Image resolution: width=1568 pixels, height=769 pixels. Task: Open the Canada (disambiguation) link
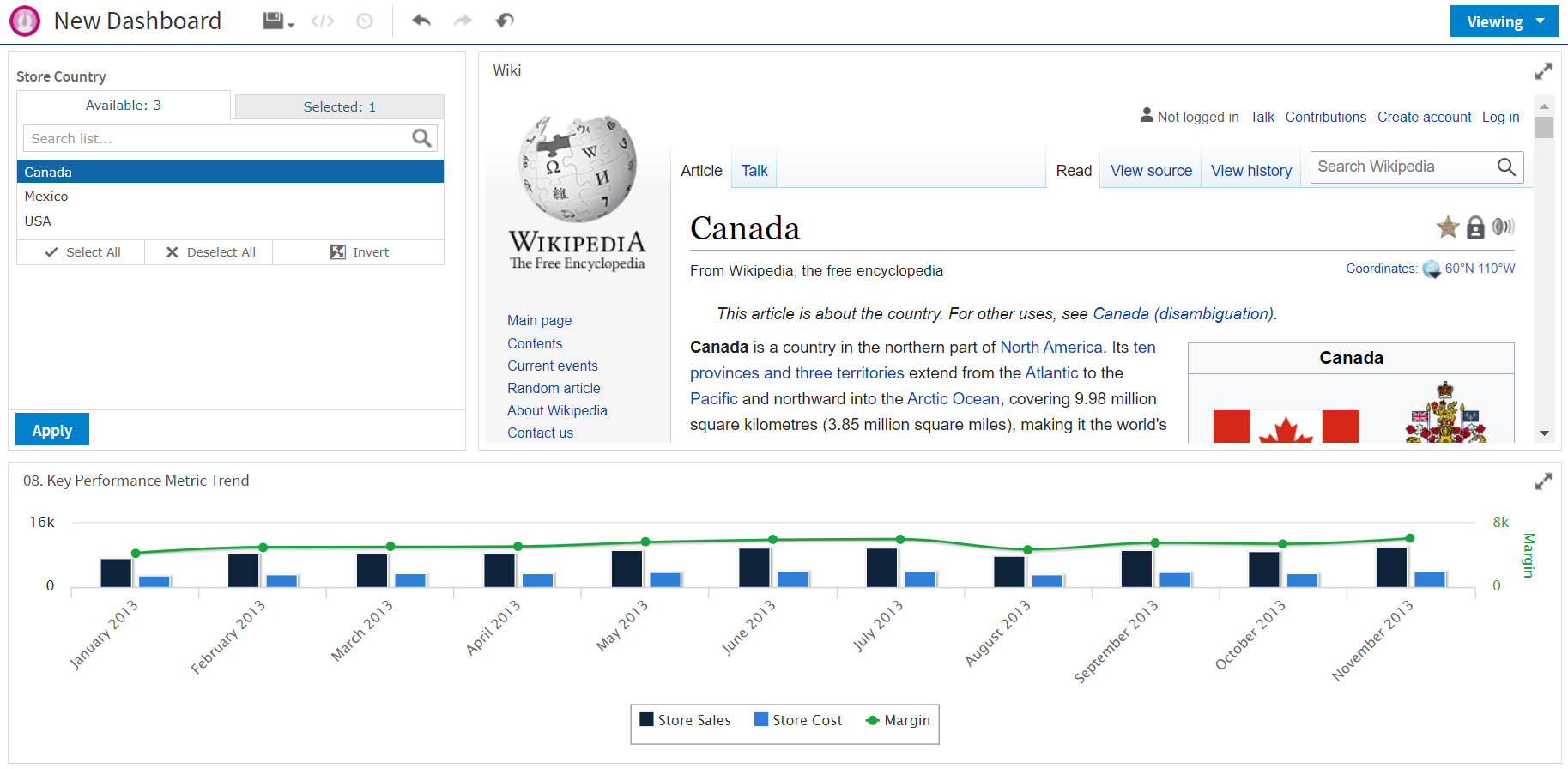click(x=1184, y=314)
